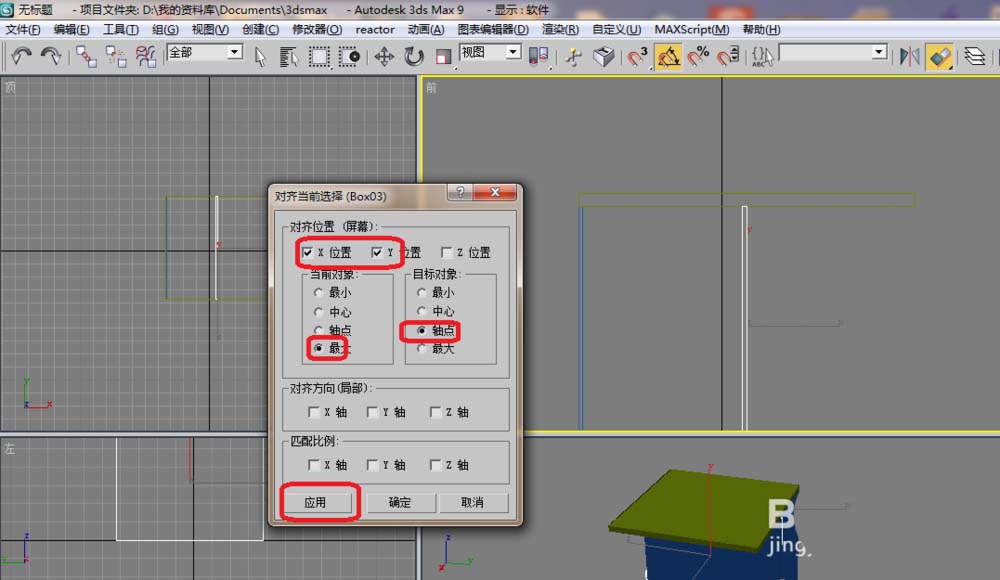Click the Mirror tool icon
The image size is (1000, 580).
coord(909,56)
